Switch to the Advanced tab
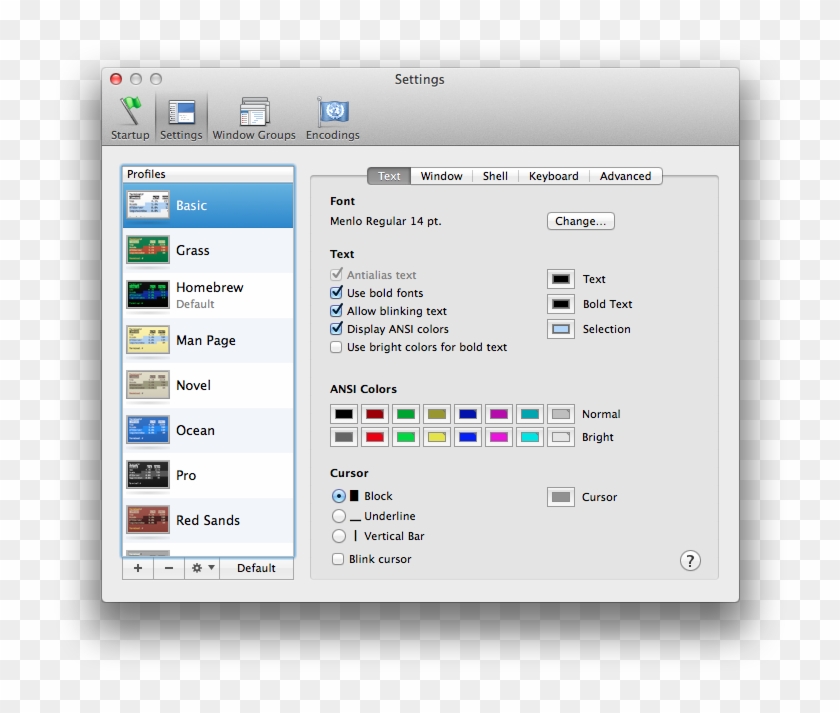The image size is (840, 713). (626, 175)
